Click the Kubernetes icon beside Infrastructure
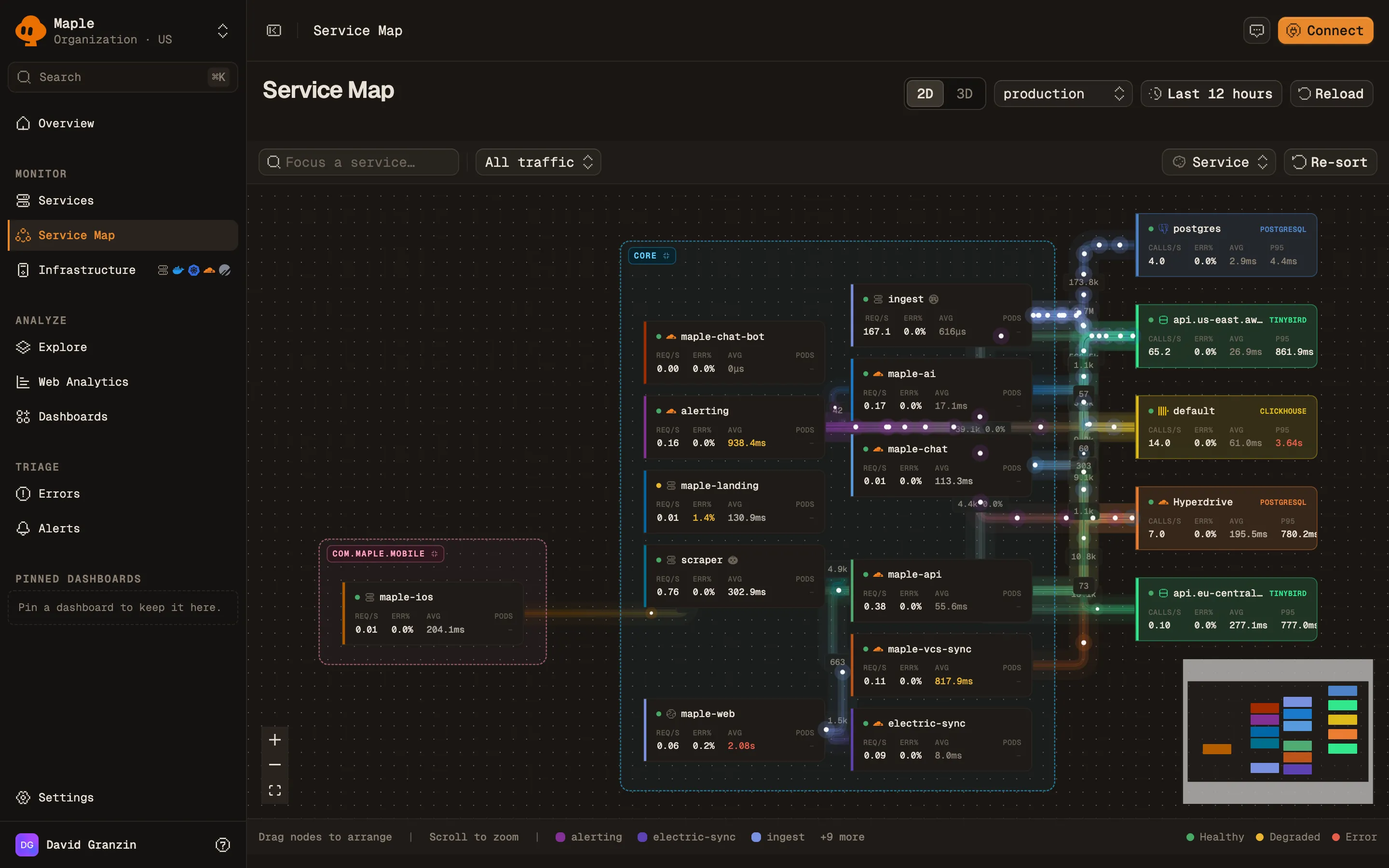This screenshot has height=868, width=1389. point(194,270)
